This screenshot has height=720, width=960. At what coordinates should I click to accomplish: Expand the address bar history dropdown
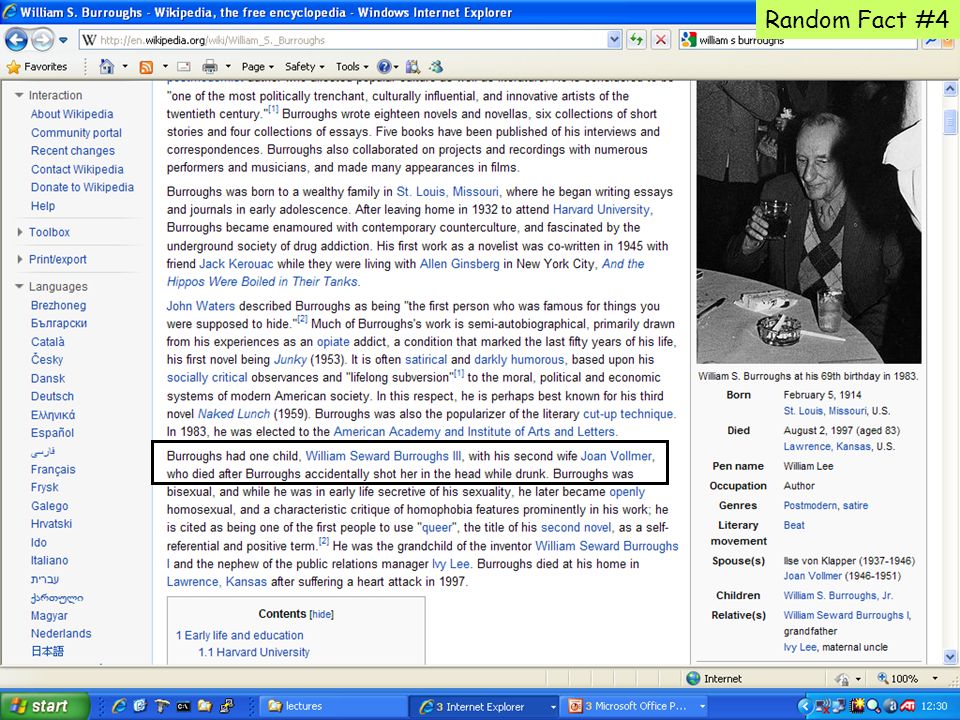615,40
